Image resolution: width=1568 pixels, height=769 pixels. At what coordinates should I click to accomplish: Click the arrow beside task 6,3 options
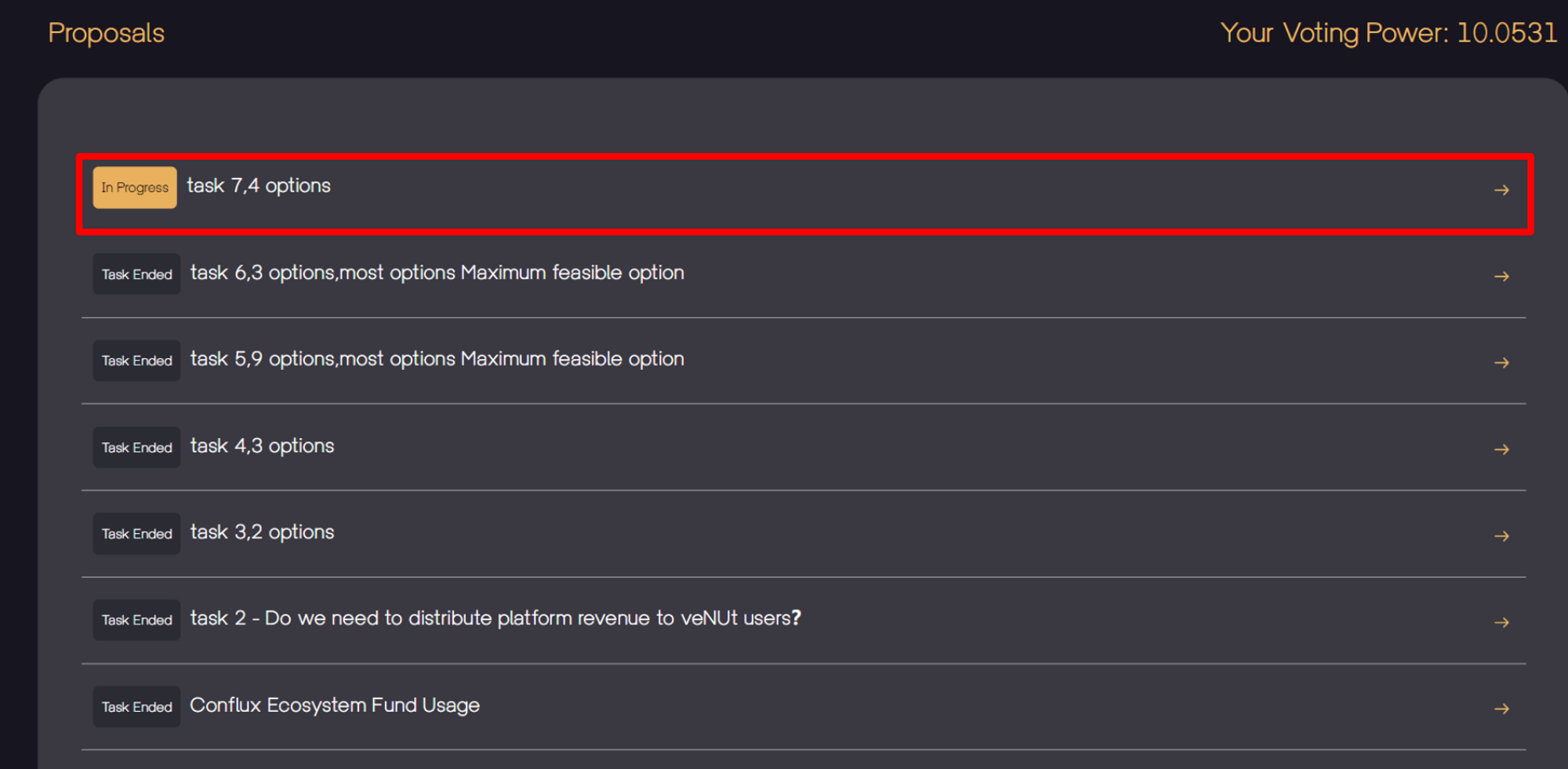[x=1501, y=276]
